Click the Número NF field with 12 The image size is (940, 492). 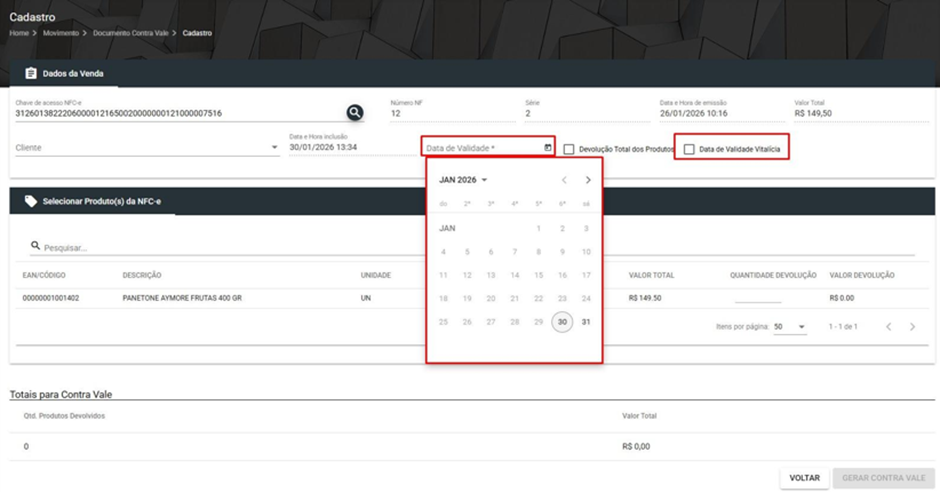click(x=453, y=113)
